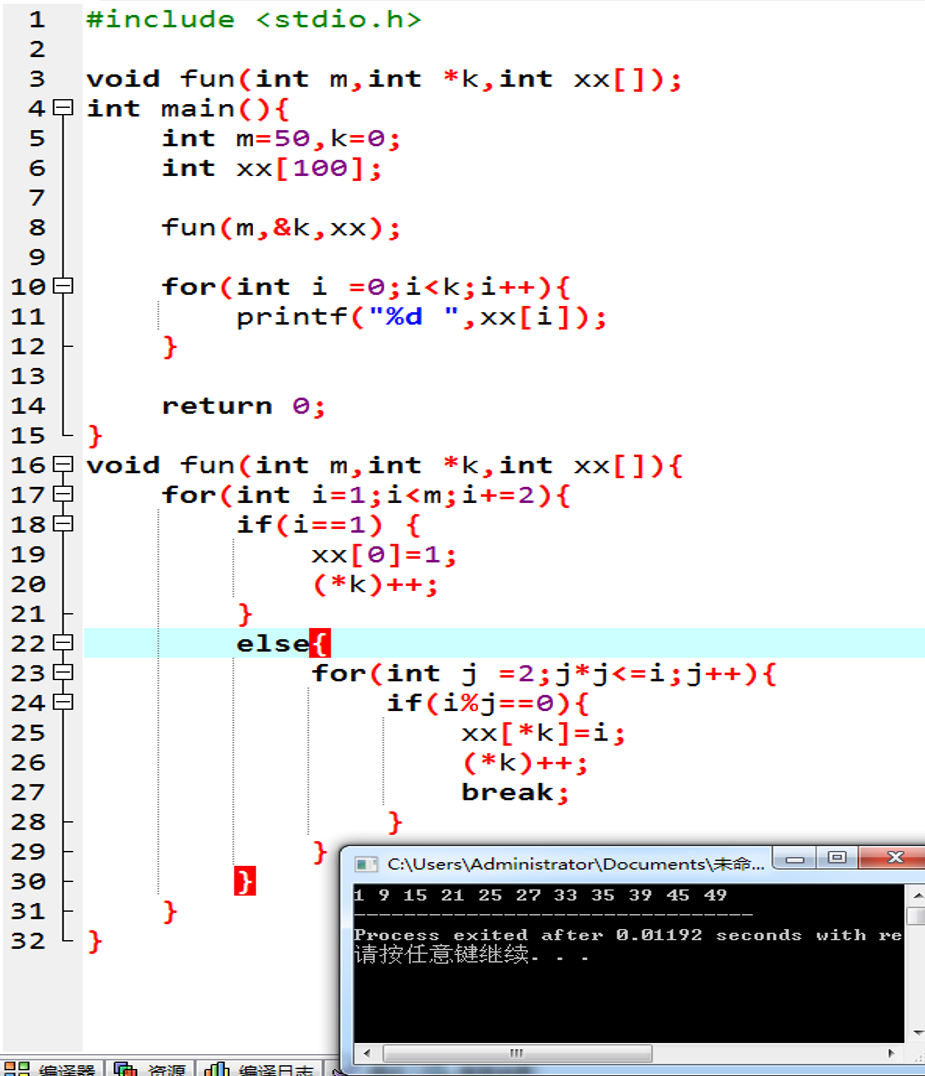
Task: Click the highlighted closing brace on line 30
Action: tap(245, 881)
